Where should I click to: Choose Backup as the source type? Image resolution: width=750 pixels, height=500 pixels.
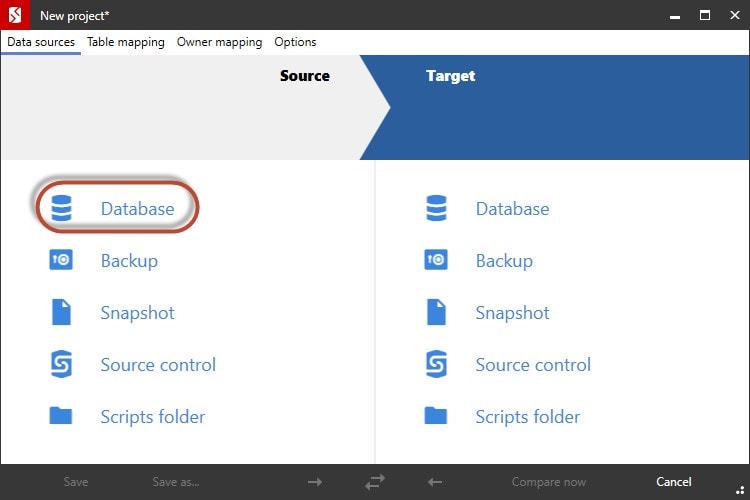pos(129,261)
